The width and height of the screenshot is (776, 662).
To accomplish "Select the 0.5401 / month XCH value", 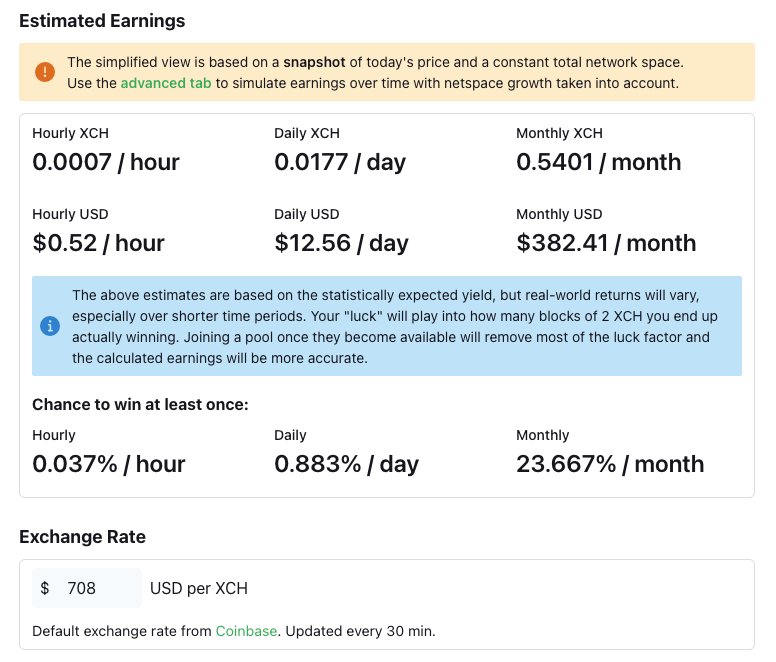I will coord(598,162).
